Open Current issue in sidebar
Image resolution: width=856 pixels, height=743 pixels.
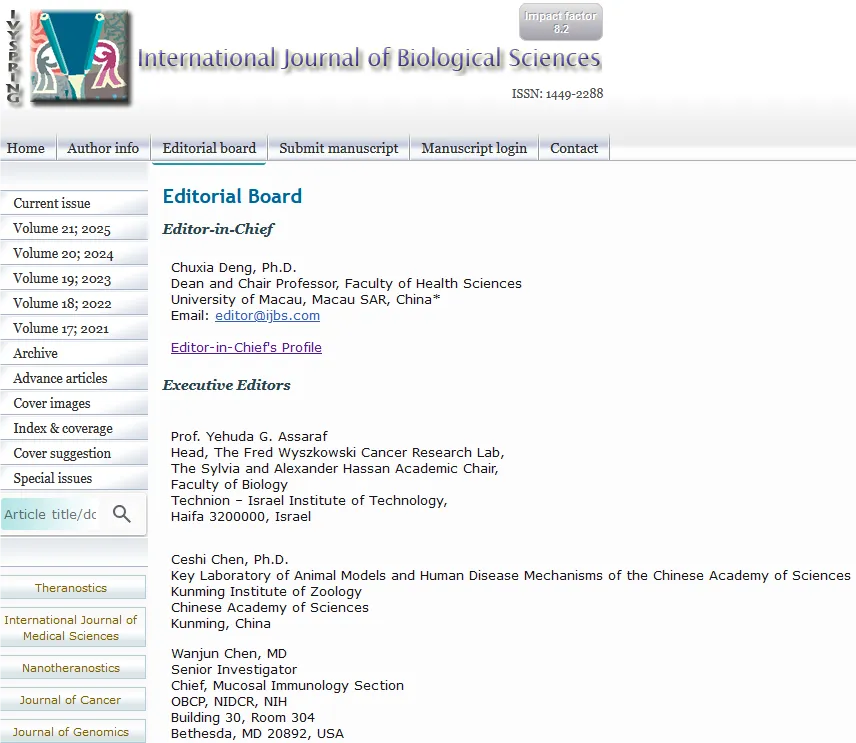click(74, 203)
